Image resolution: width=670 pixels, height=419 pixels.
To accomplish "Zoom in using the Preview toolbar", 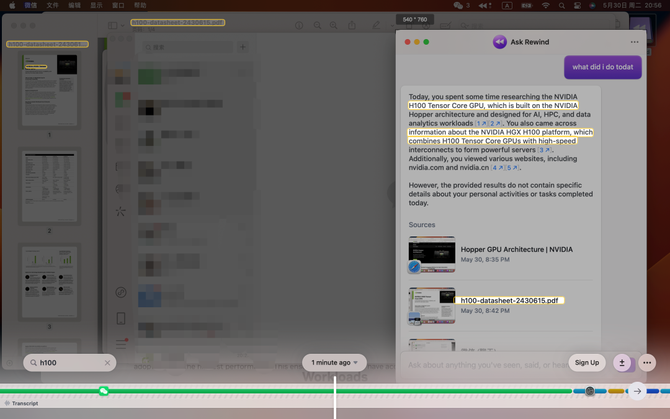I will [x=333, y=25].
